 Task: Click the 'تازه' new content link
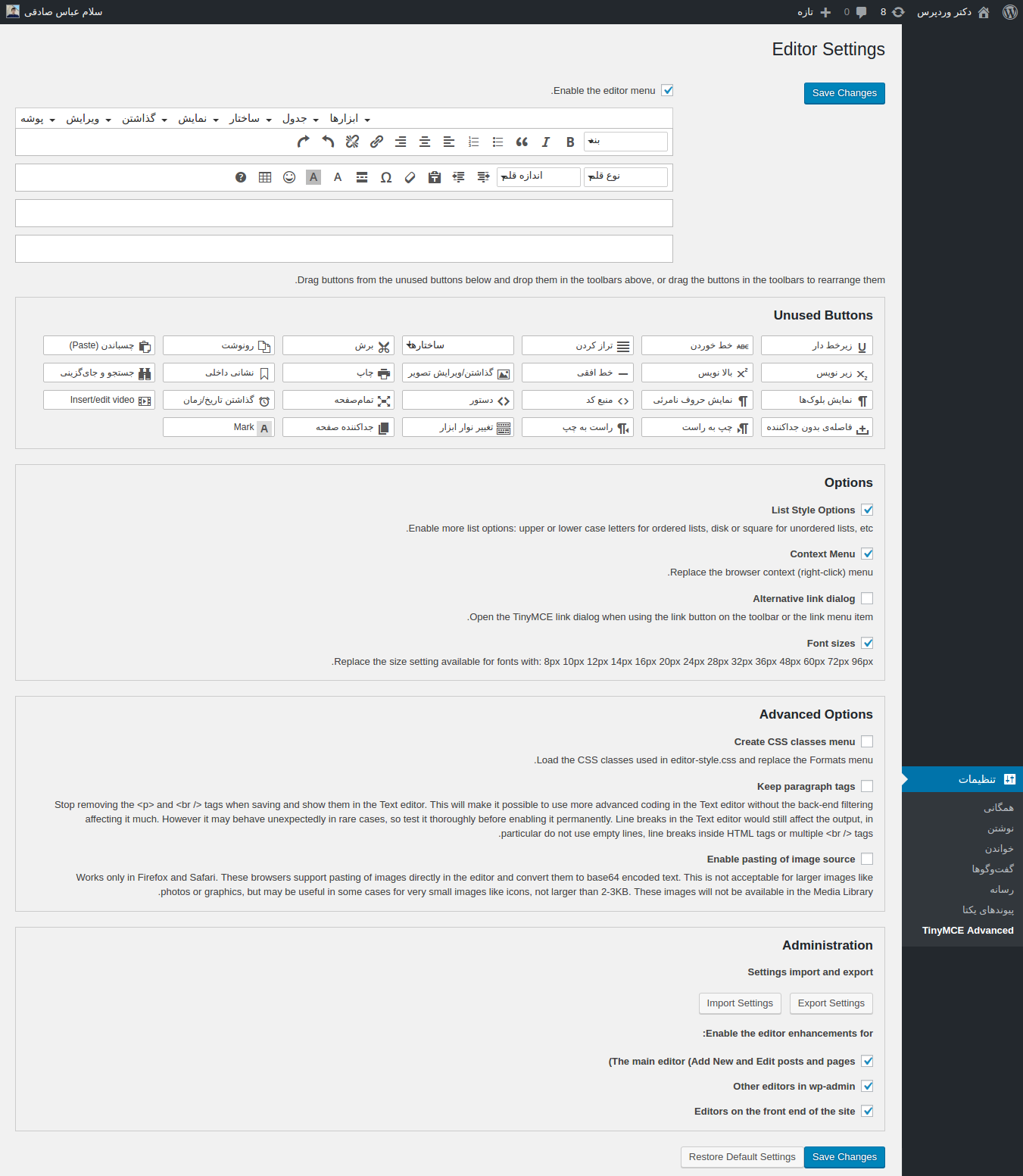pyautogui.click(x=814, y=12)
